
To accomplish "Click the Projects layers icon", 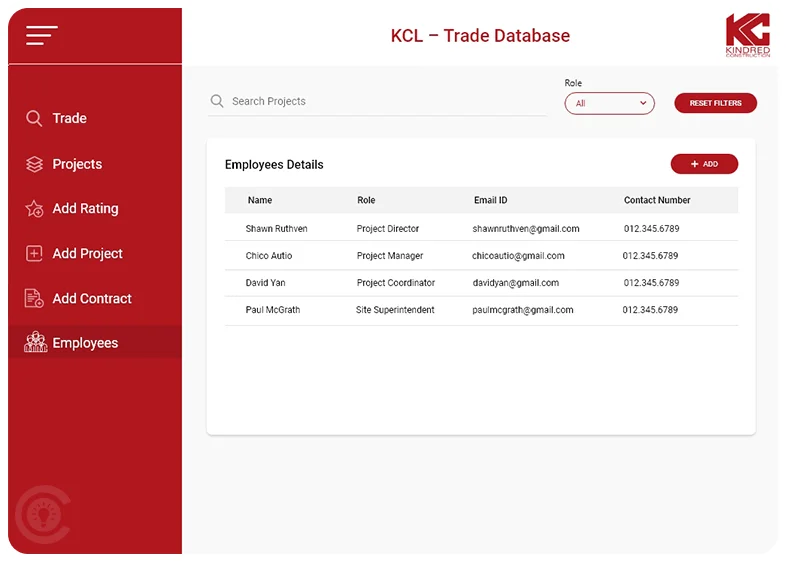I will pos(34,164).
